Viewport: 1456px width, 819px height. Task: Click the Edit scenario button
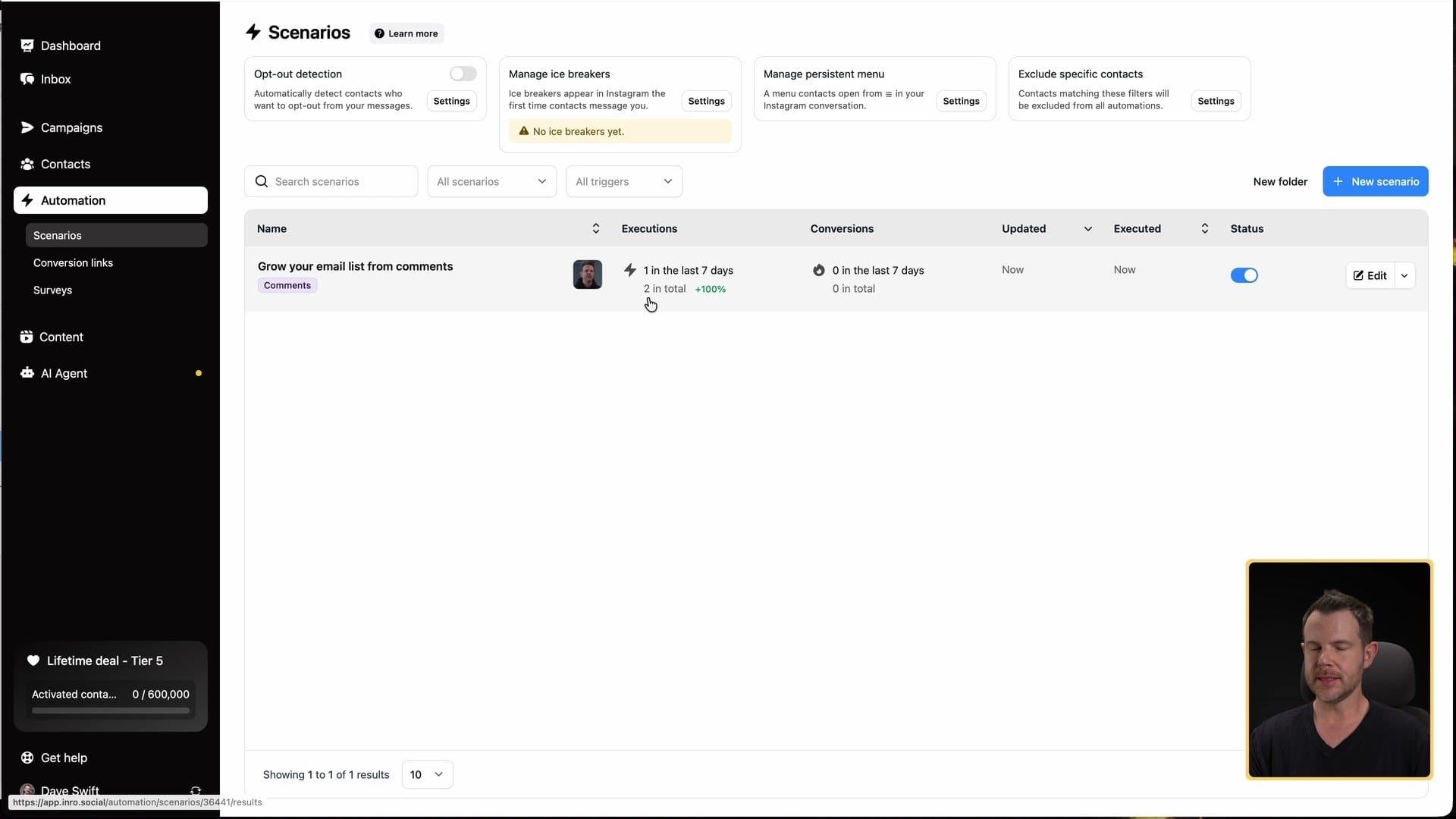pos(1370,275)
